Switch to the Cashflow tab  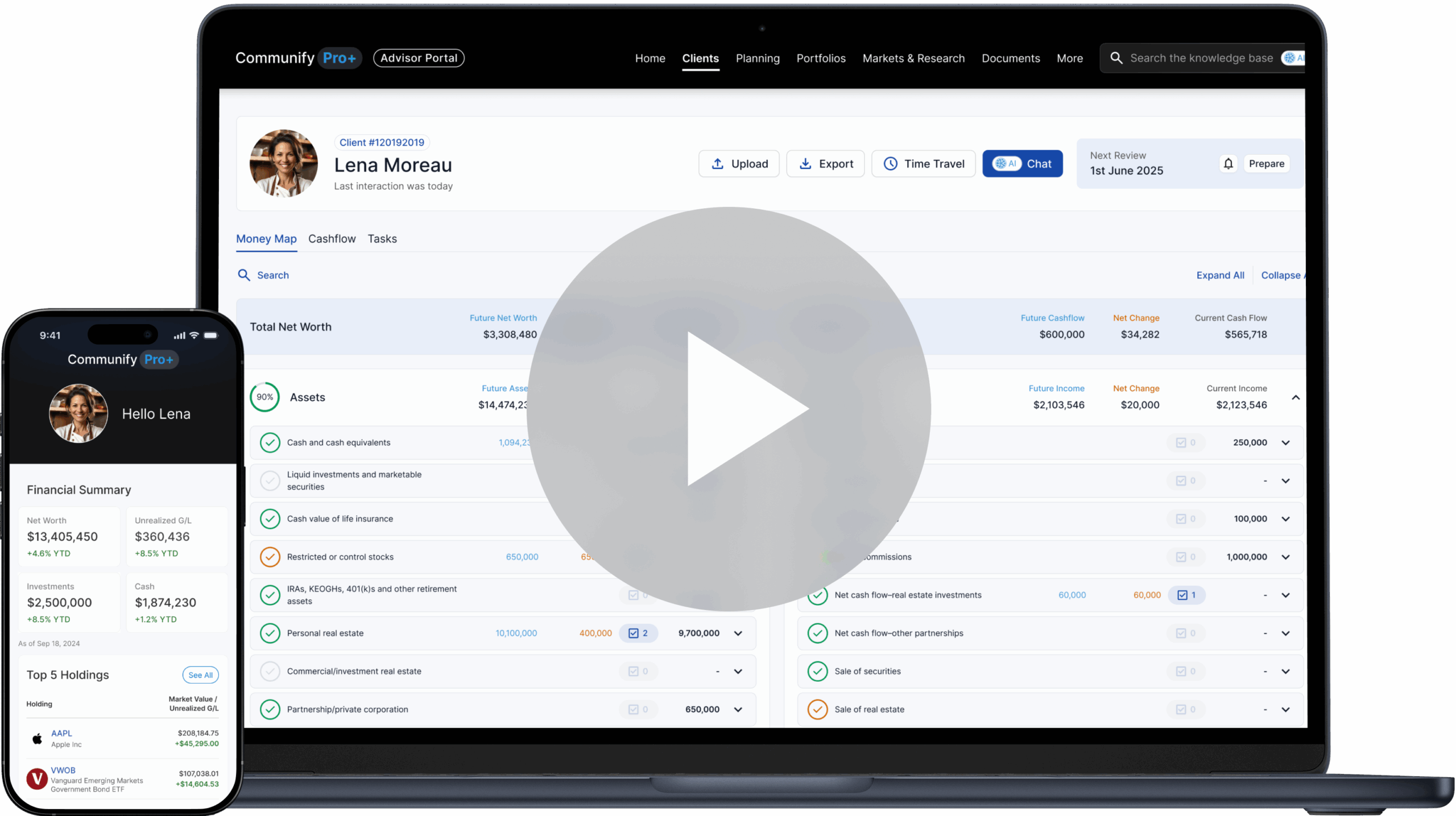point(332,239)
